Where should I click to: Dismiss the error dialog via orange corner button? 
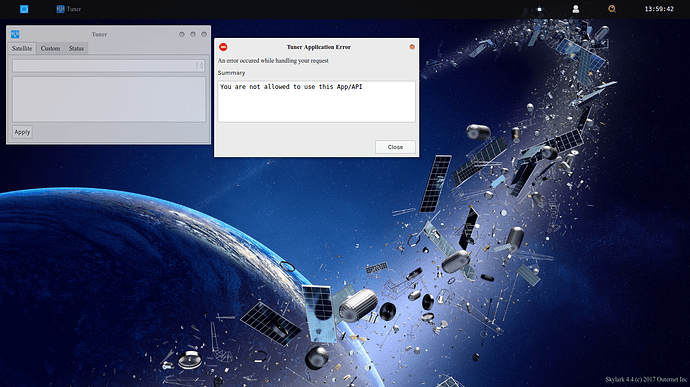pos(412,47)
